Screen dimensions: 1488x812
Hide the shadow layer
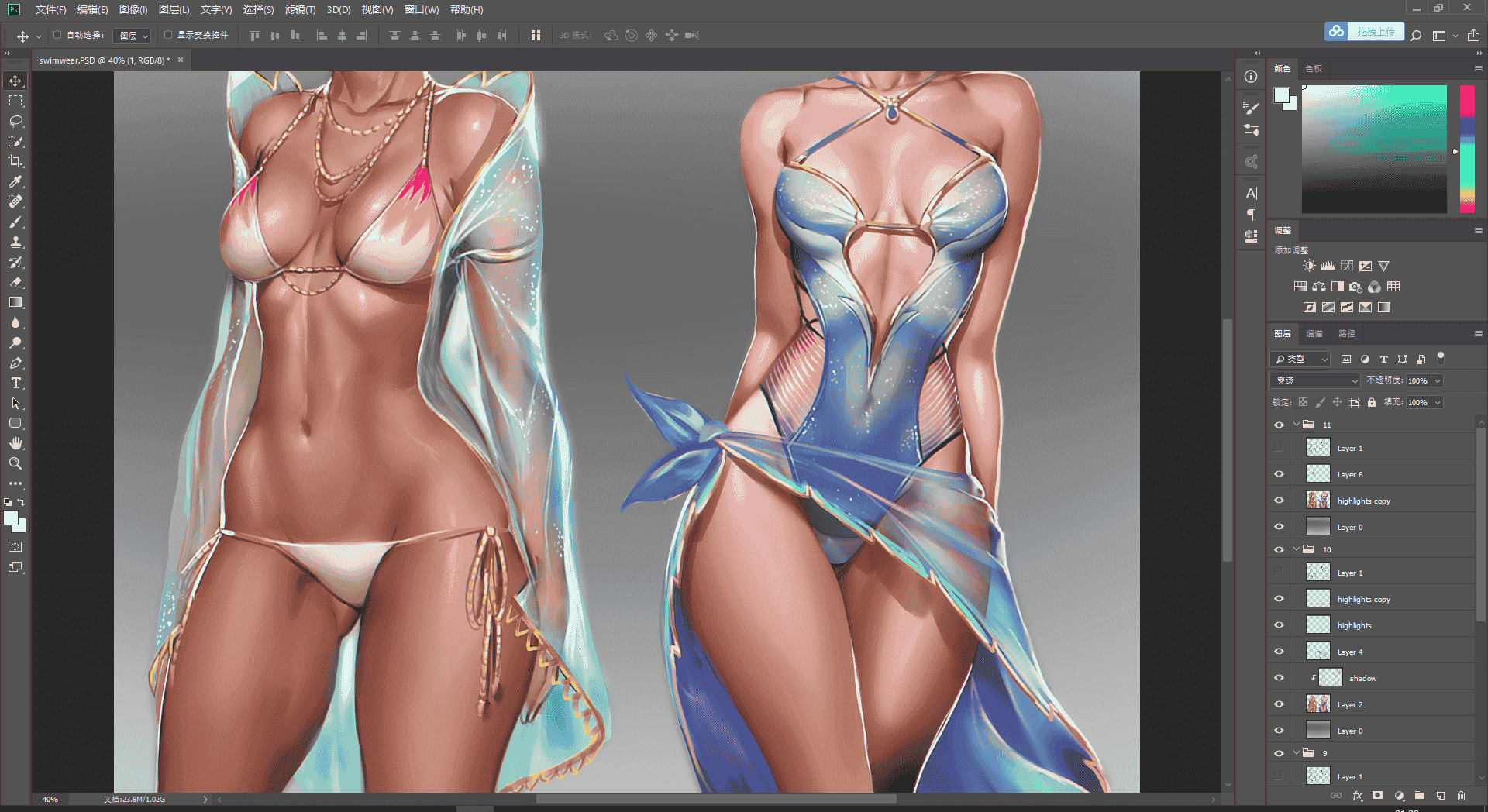pos(1279,678)
